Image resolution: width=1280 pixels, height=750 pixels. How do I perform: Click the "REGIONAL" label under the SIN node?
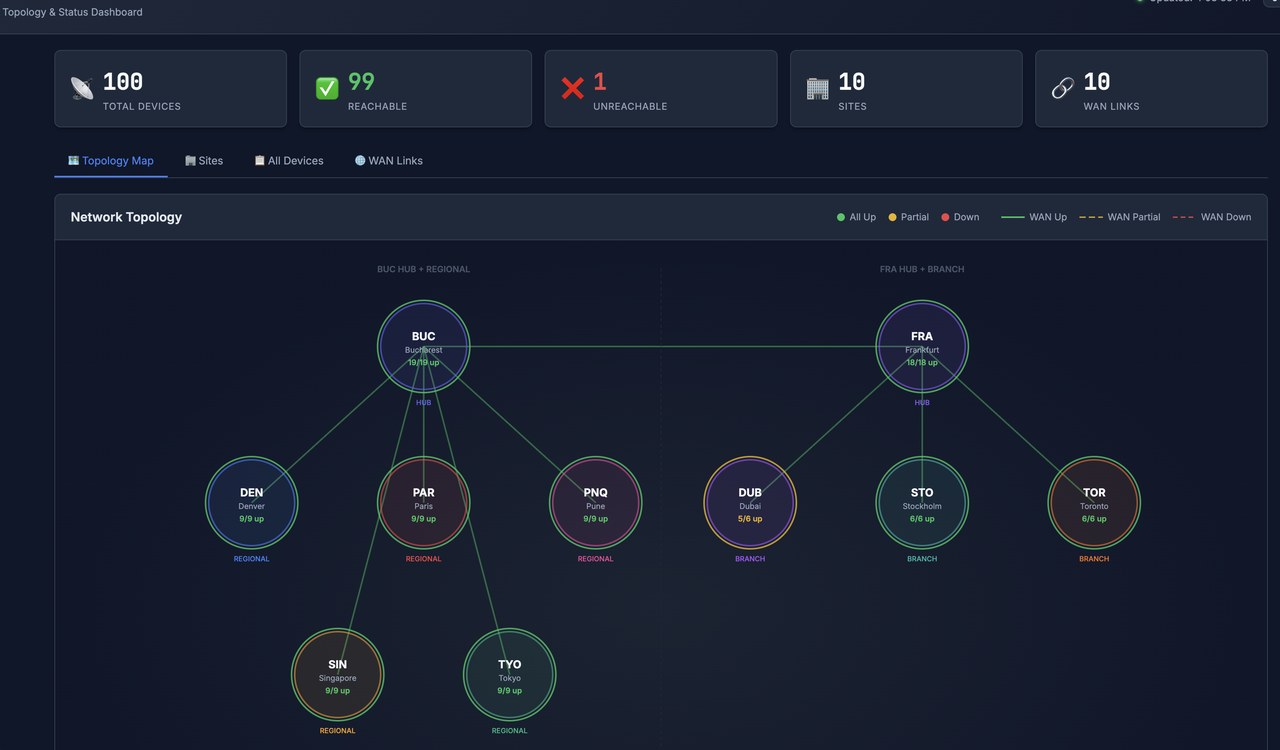click(x=338, y=731)
